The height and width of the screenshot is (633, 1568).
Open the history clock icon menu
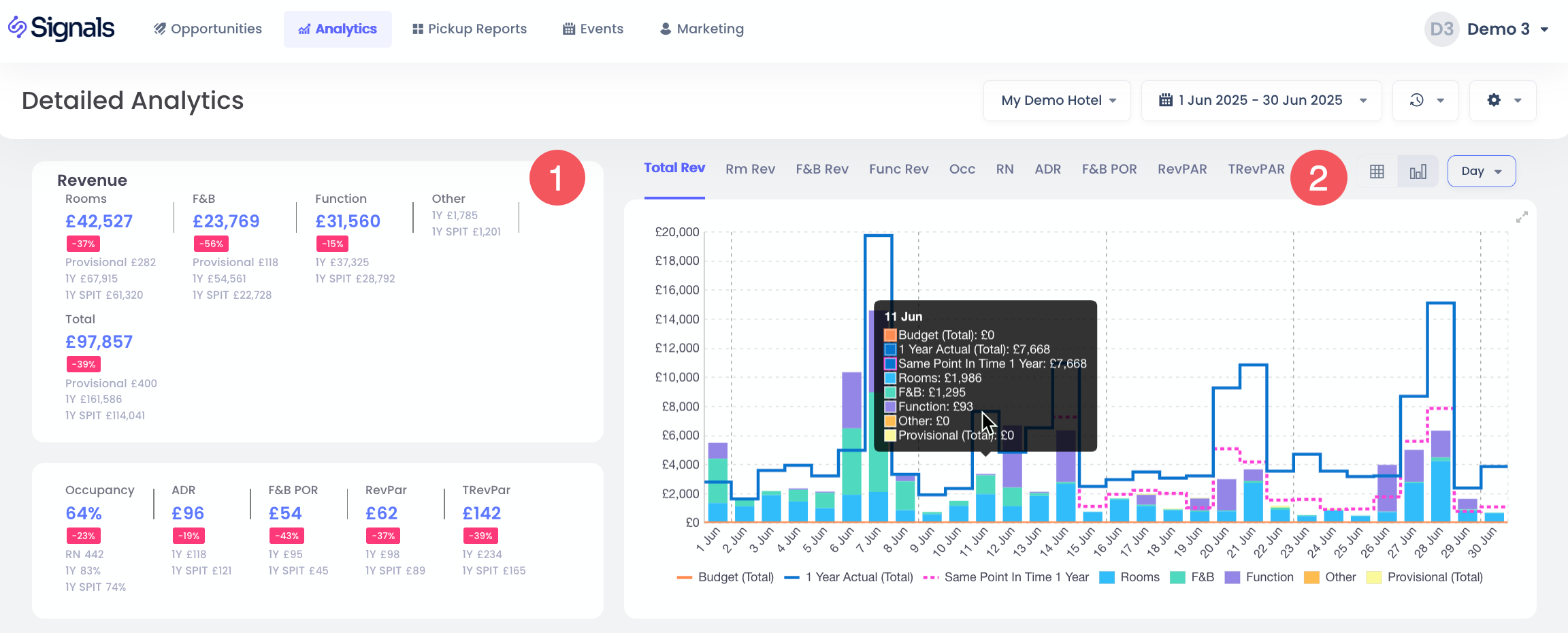(x=1417, y=101)
